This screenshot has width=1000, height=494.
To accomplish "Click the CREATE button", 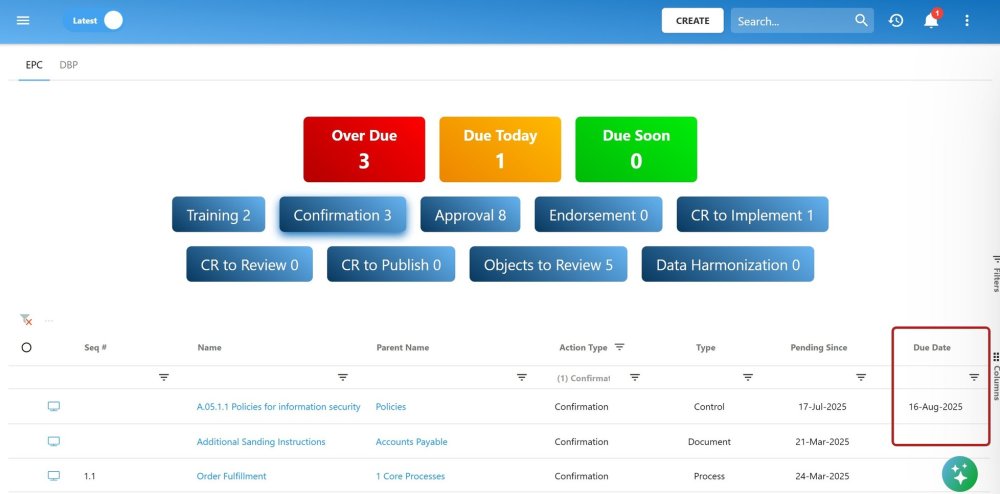I will (693, 20).
